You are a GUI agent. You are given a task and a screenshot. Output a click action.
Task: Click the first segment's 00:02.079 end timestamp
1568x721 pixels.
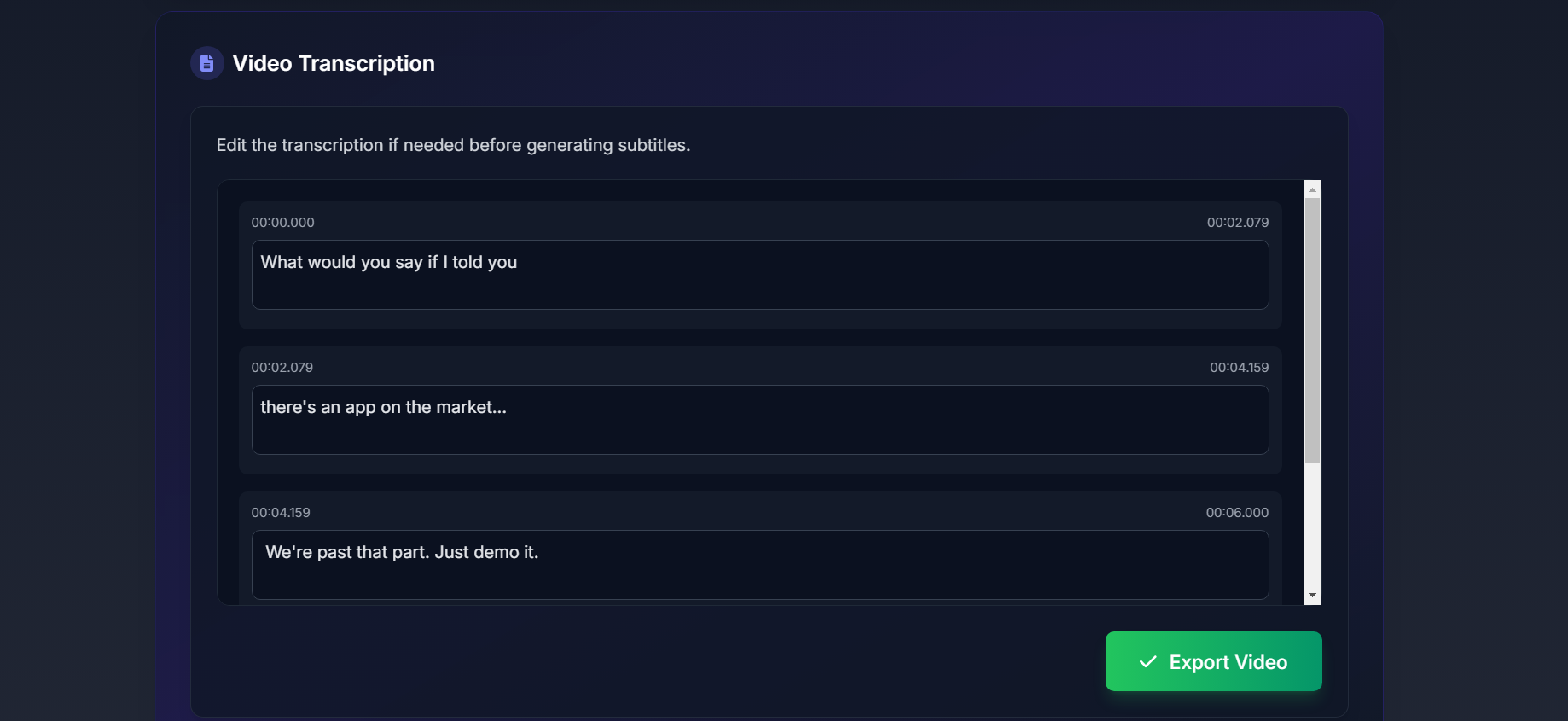coord(1238,223)
